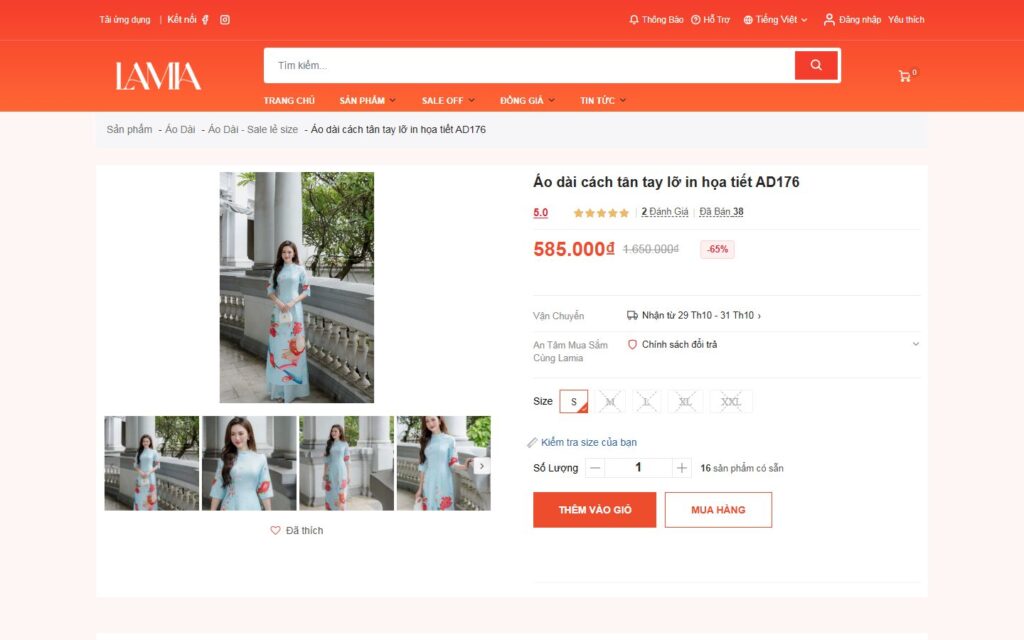Screen dimensions: 1024x640
Task: Click the heart Đã thích icon
Action: click(x=275, y=530)
